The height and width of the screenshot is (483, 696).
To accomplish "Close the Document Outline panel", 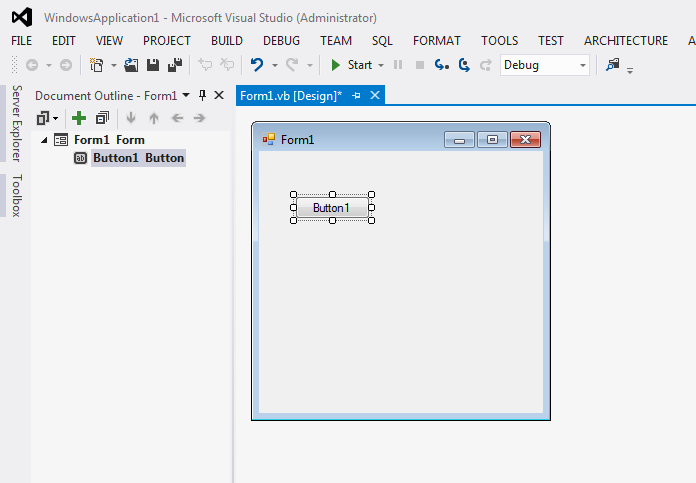I will 219,95.
